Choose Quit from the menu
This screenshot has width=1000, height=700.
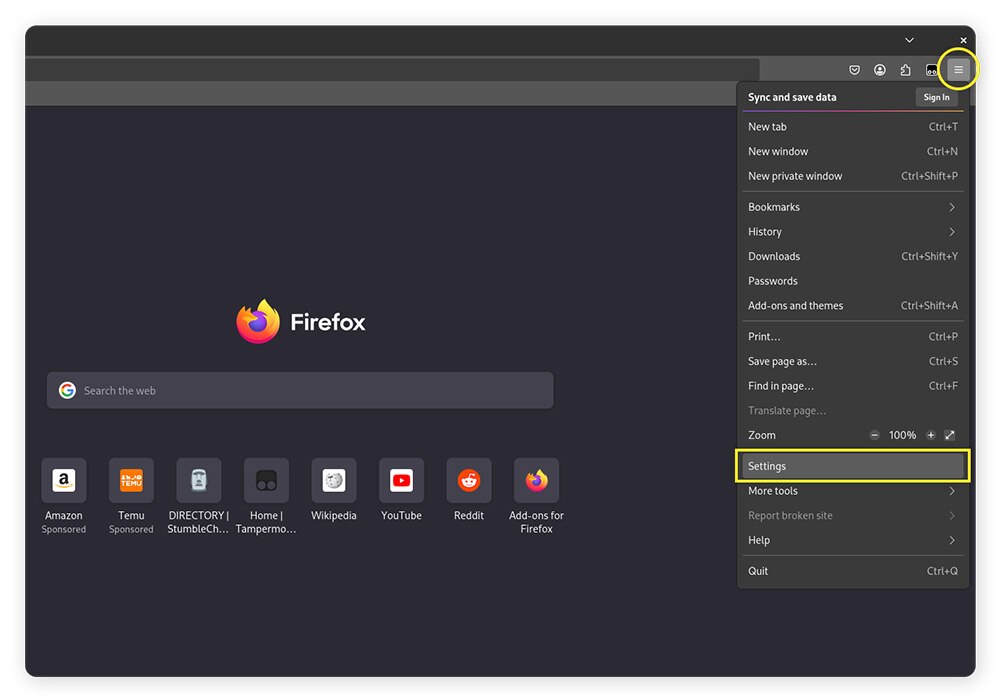point(853,571)
